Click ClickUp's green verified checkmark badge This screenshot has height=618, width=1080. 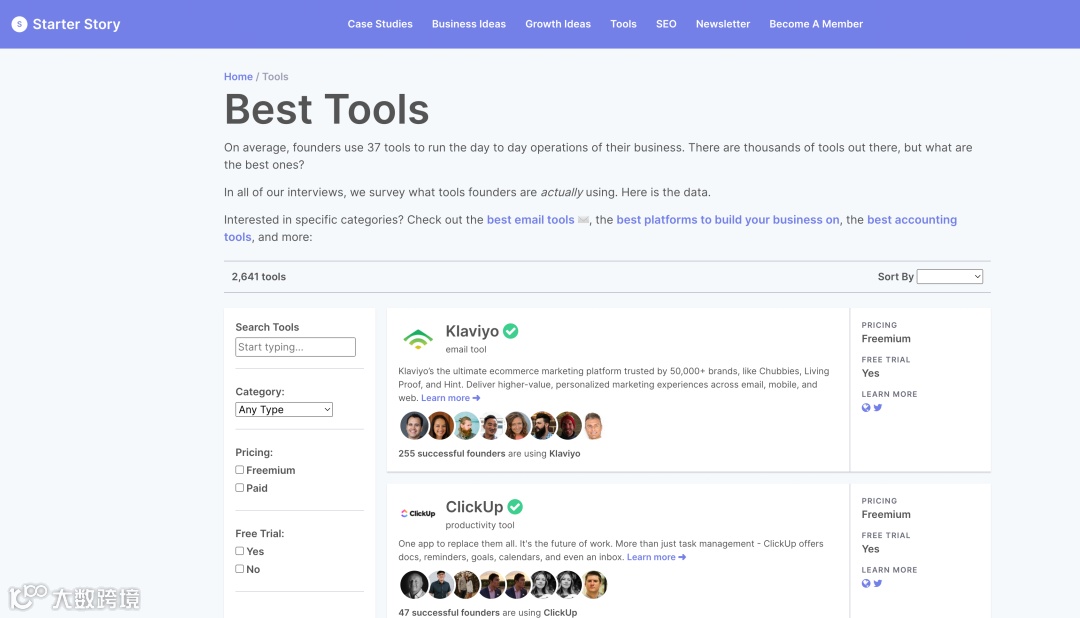pyautogui.click(x=515, y=507)
